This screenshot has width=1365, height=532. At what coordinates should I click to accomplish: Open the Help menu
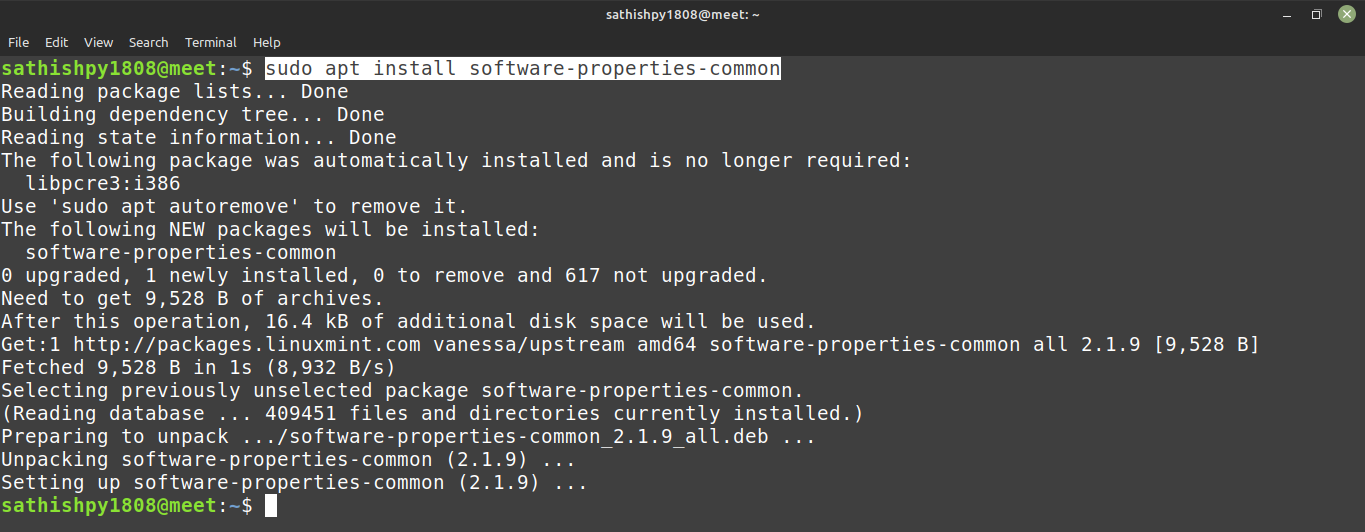pyautogui.click(x=266, y=42)
